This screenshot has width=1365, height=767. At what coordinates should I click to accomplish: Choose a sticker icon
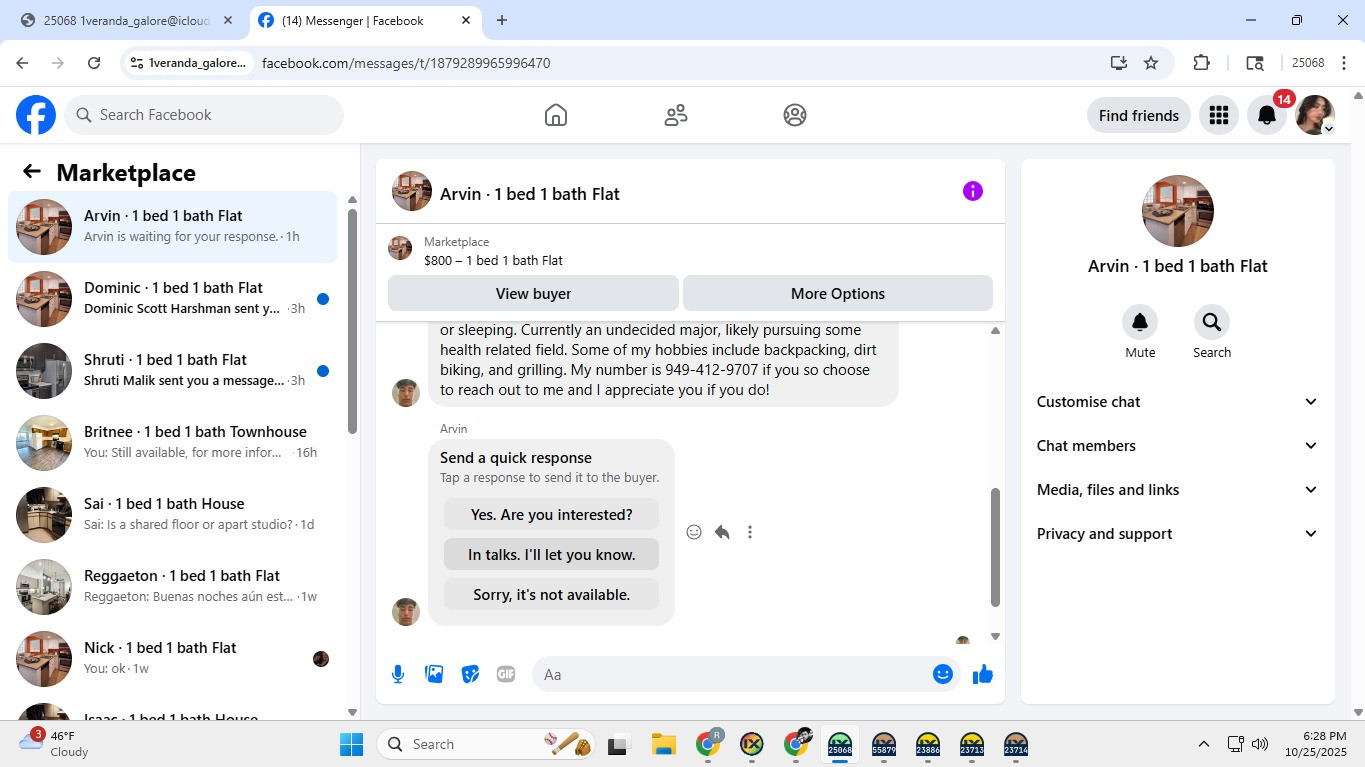(x=470, y=674)
